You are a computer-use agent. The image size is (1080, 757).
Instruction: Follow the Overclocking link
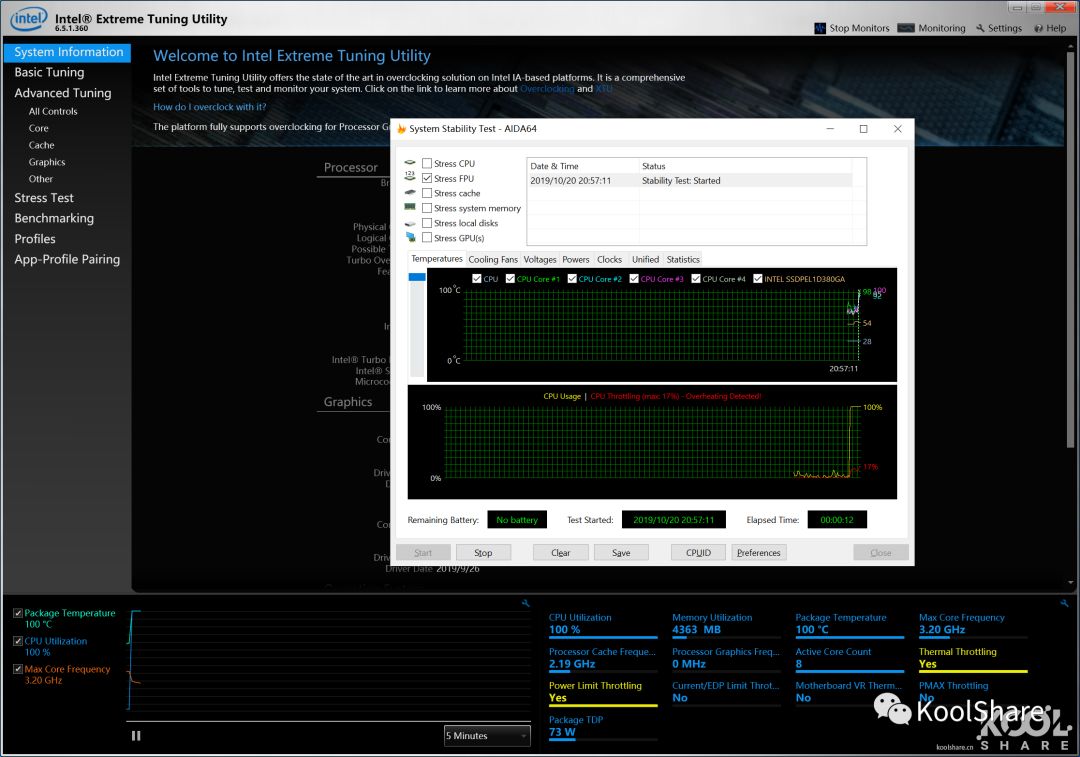547,89
